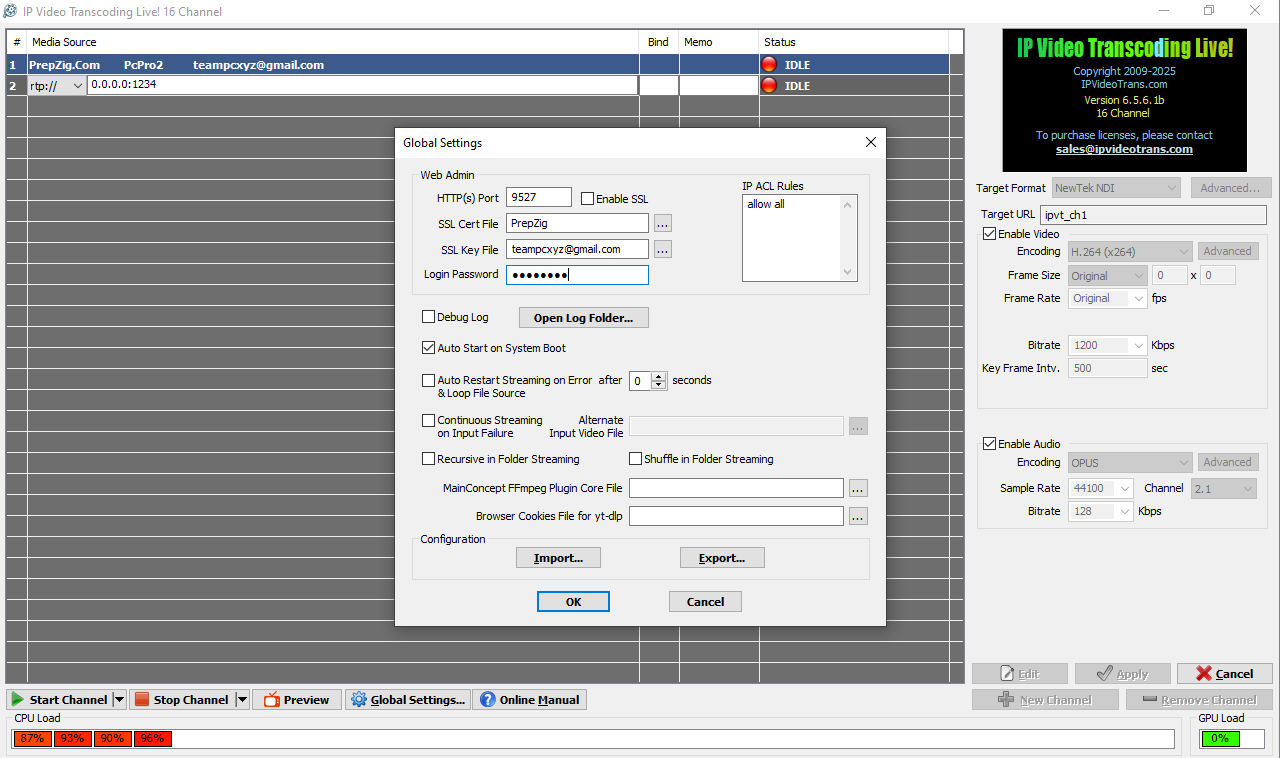
Task: Click the Export configuration button
Action: pyautogui.click(x=722, y=557)
